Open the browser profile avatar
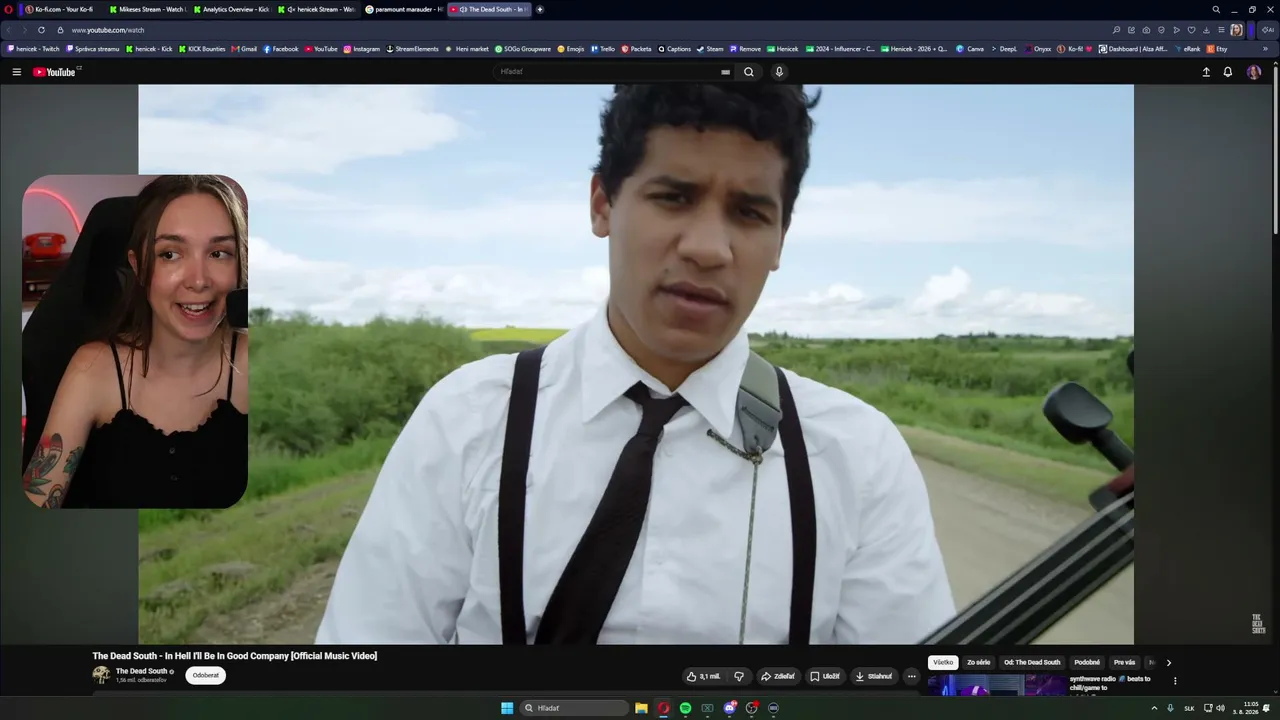Image resolution: width=1280 pixels, height=720 pixels. click(1236, 30)
